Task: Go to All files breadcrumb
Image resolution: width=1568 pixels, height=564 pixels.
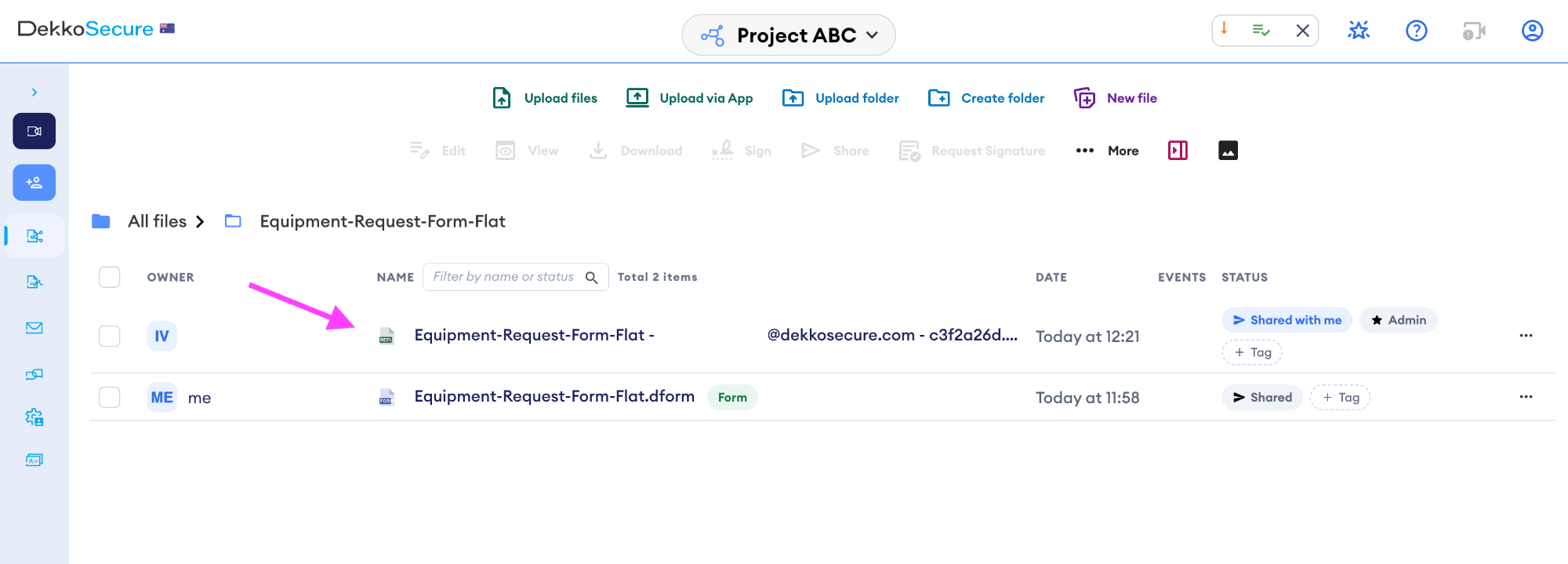Action: point(157,221)
